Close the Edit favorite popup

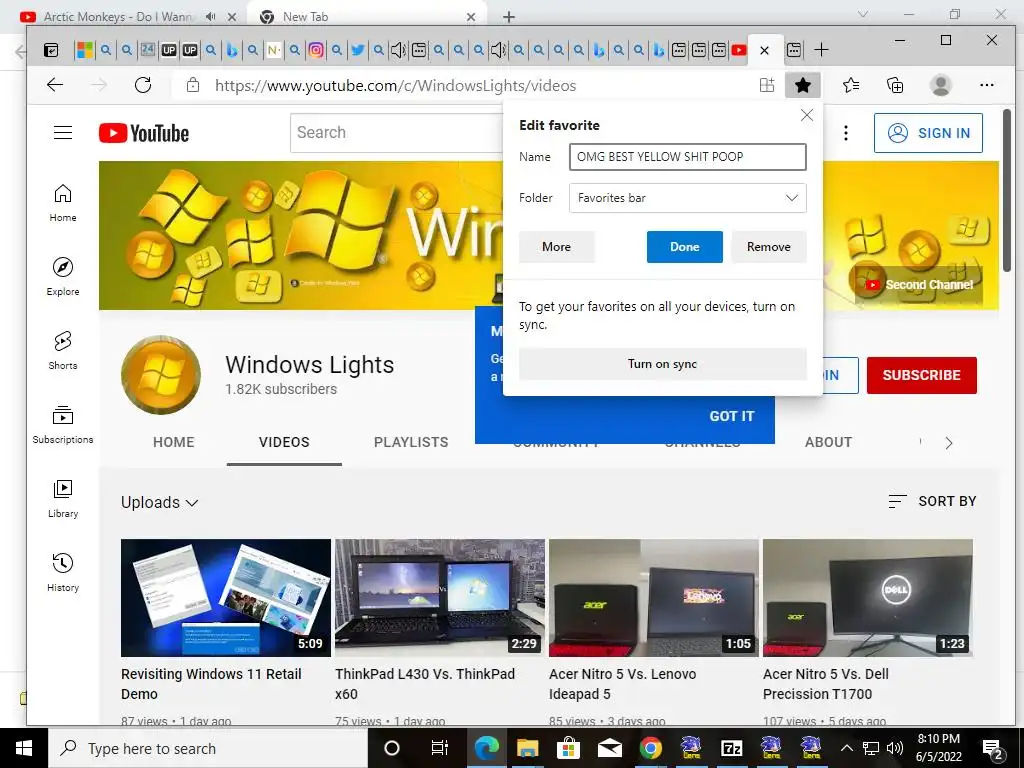point(807,115)
